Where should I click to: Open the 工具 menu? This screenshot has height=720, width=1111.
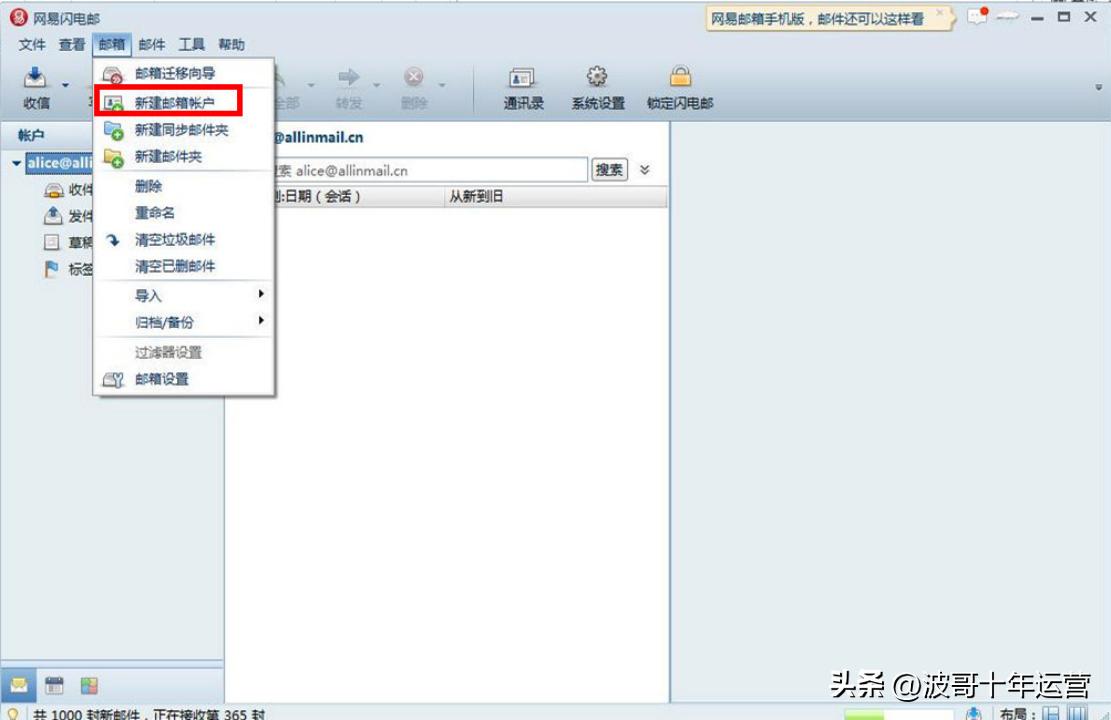point(190,44)
